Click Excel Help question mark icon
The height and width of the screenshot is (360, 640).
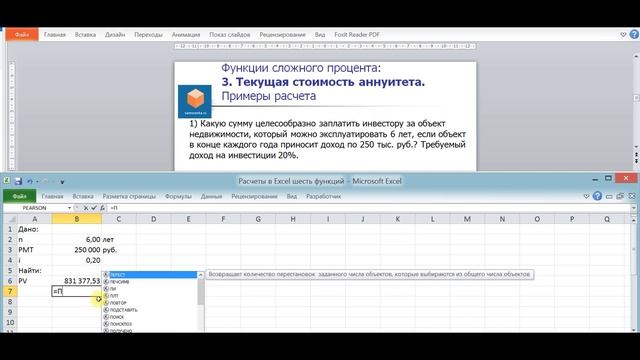pyautogui.click(x=597, y=196)
